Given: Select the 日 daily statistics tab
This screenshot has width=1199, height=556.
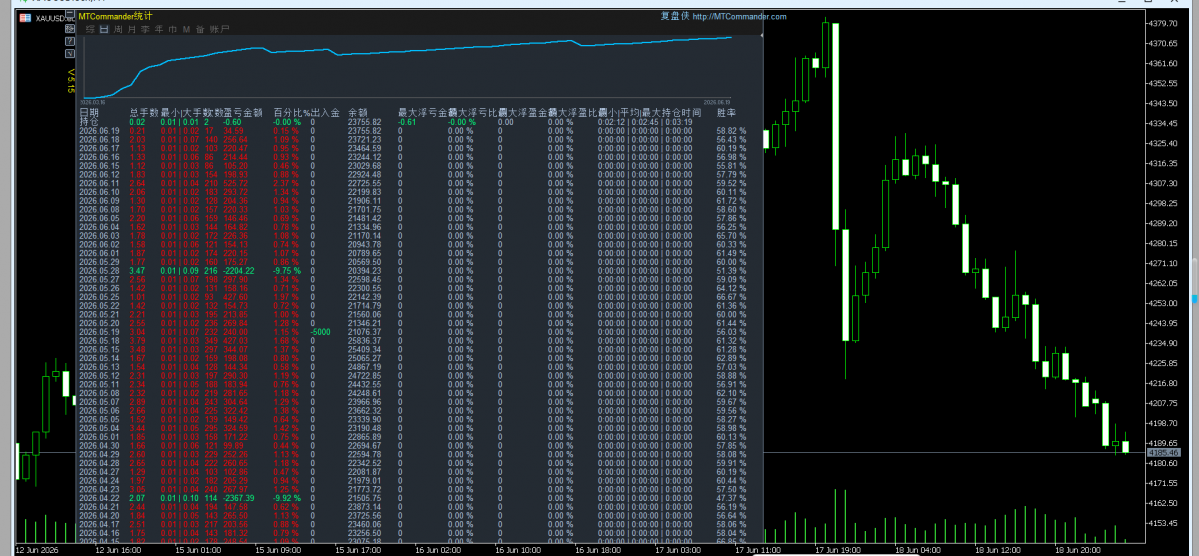Looking at the screenshot, I should (x=104, y=29).
